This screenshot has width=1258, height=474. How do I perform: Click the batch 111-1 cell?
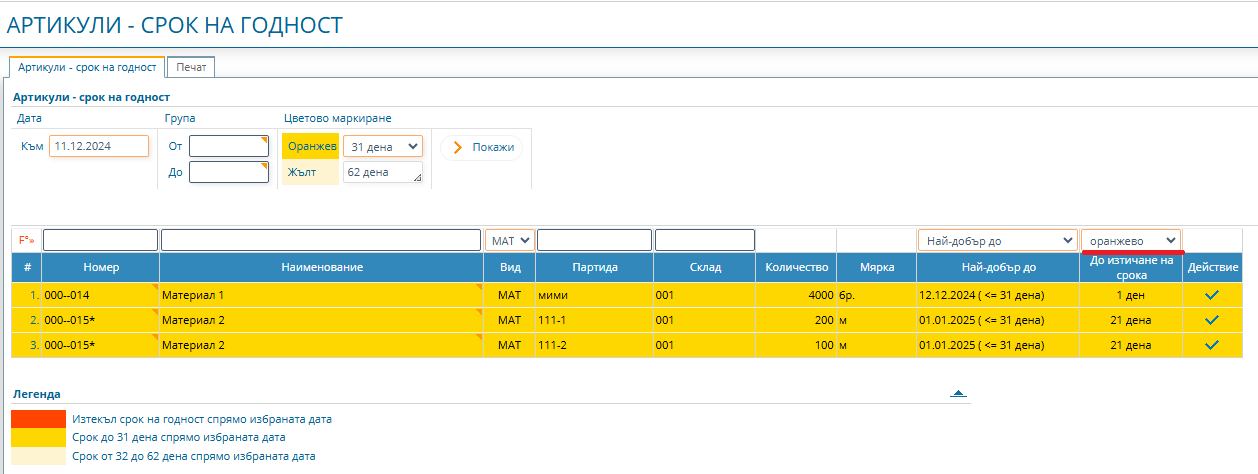coord(594,320)
